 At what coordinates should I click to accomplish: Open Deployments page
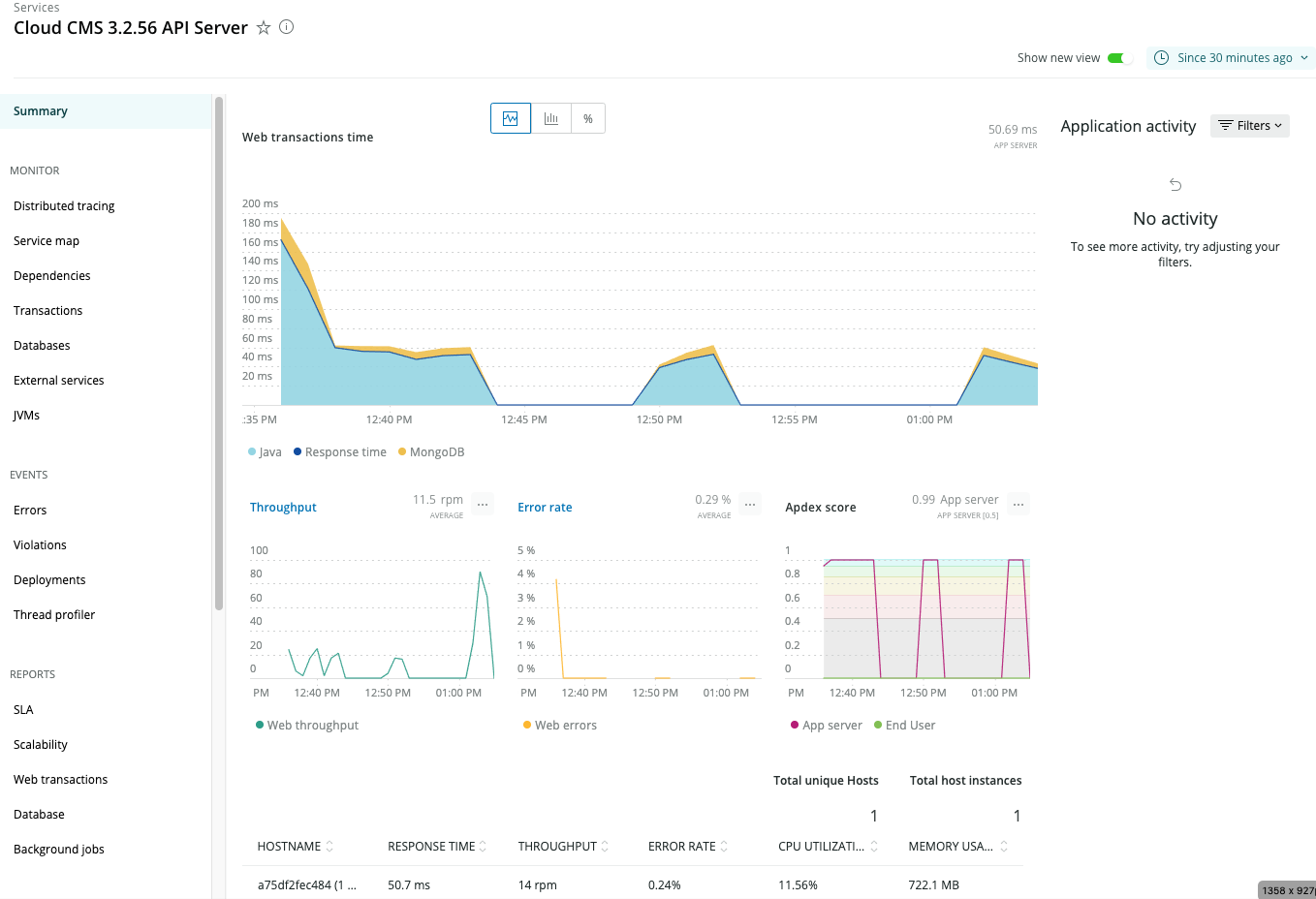click(49, 580)
